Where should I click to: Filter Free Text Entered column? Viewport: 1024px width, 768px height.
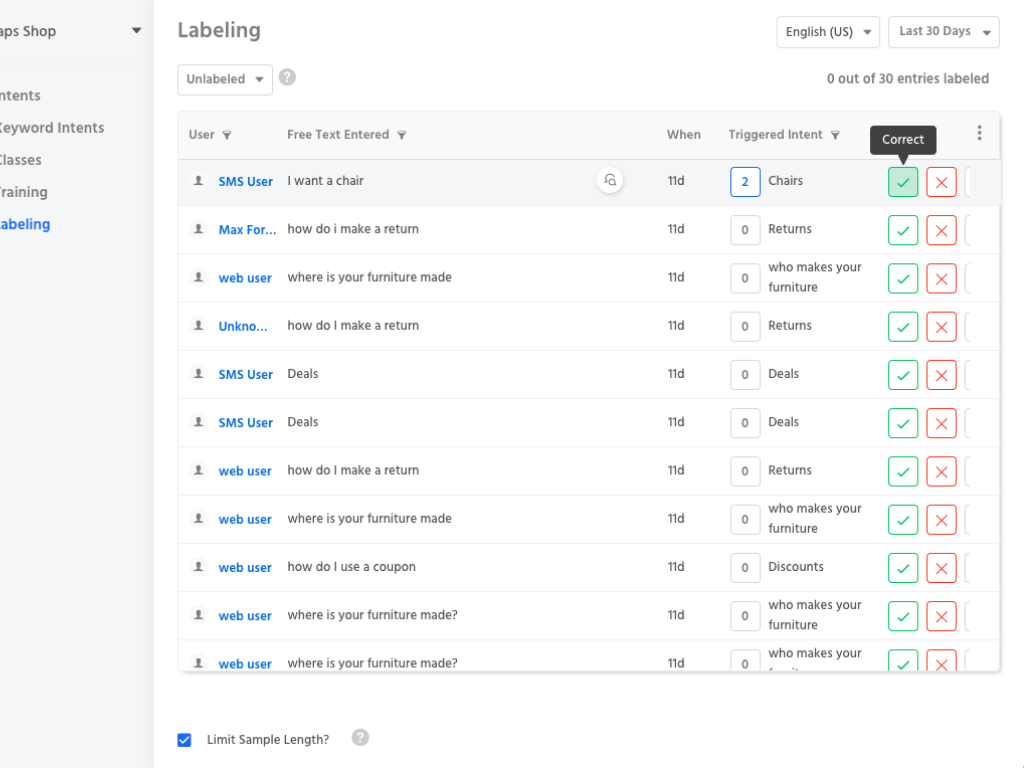pyautogui.click(x=402, y=135)
